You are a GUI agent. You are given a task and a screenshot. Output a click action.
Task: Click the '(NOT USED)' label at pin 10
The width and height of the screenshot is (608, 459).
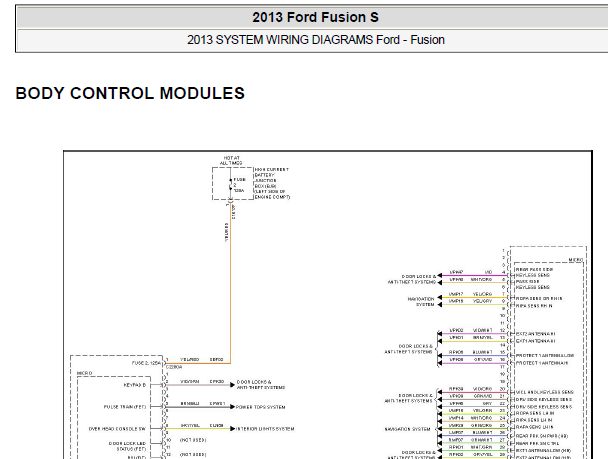pyautogui.click(x=193, y=440)
